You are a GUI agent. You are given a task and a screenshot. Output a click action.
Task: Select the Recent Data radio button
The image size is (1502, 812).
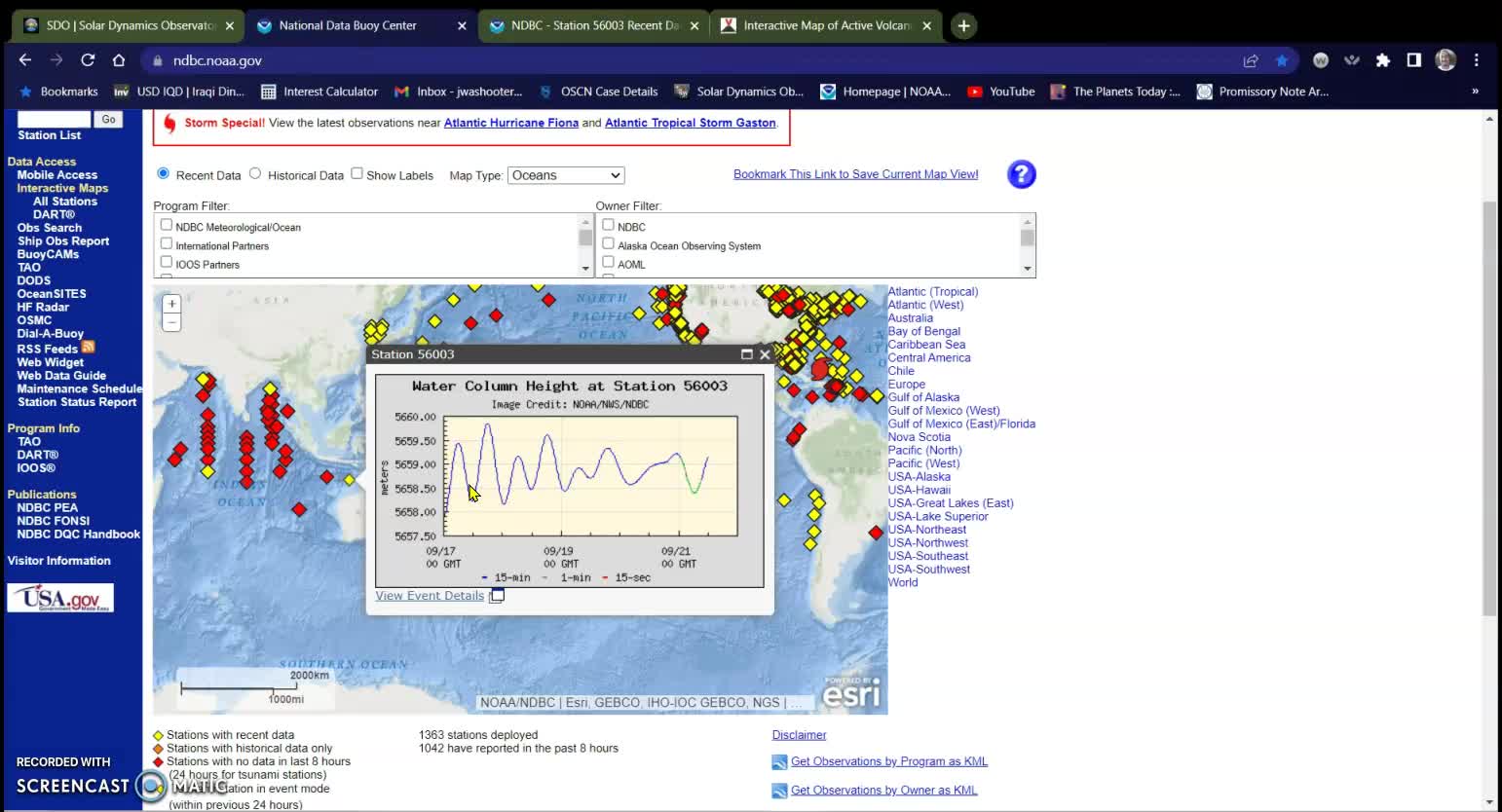(164, 173)
